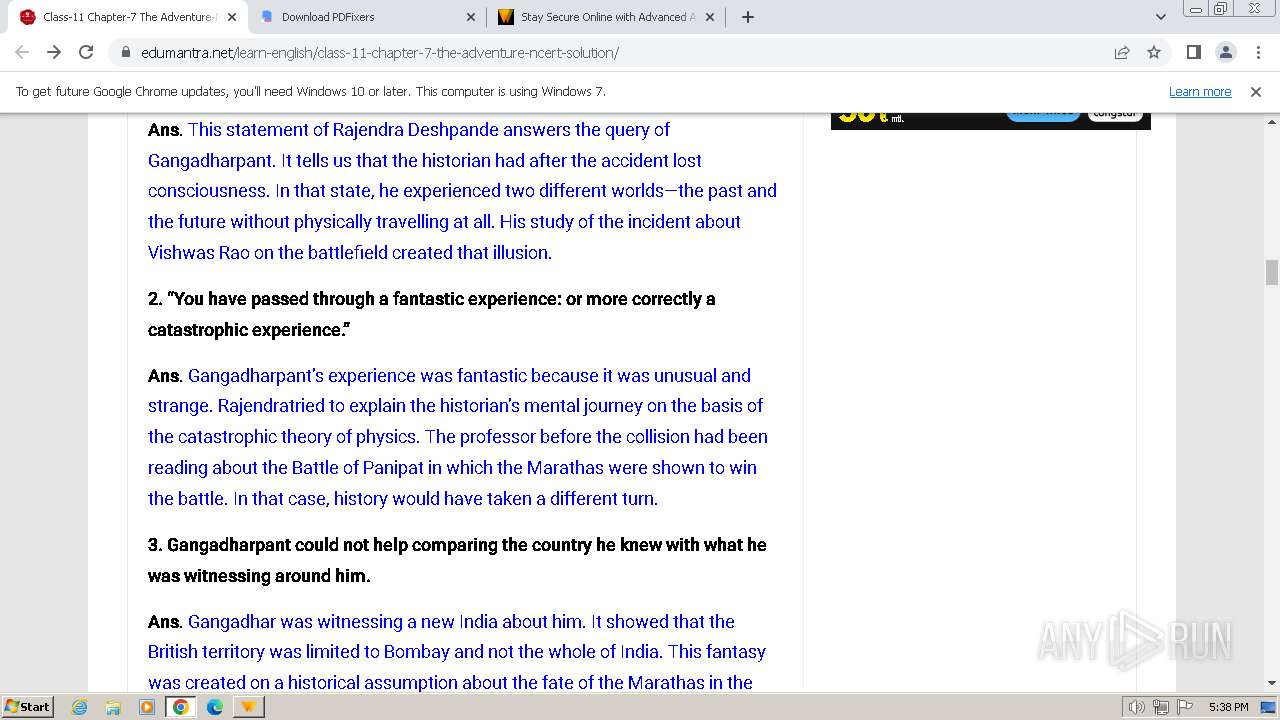This screenshot has width=1280, height=720.
Task: Click the page vertical scrollbar thumb
Action: (x=1272, y=272)
